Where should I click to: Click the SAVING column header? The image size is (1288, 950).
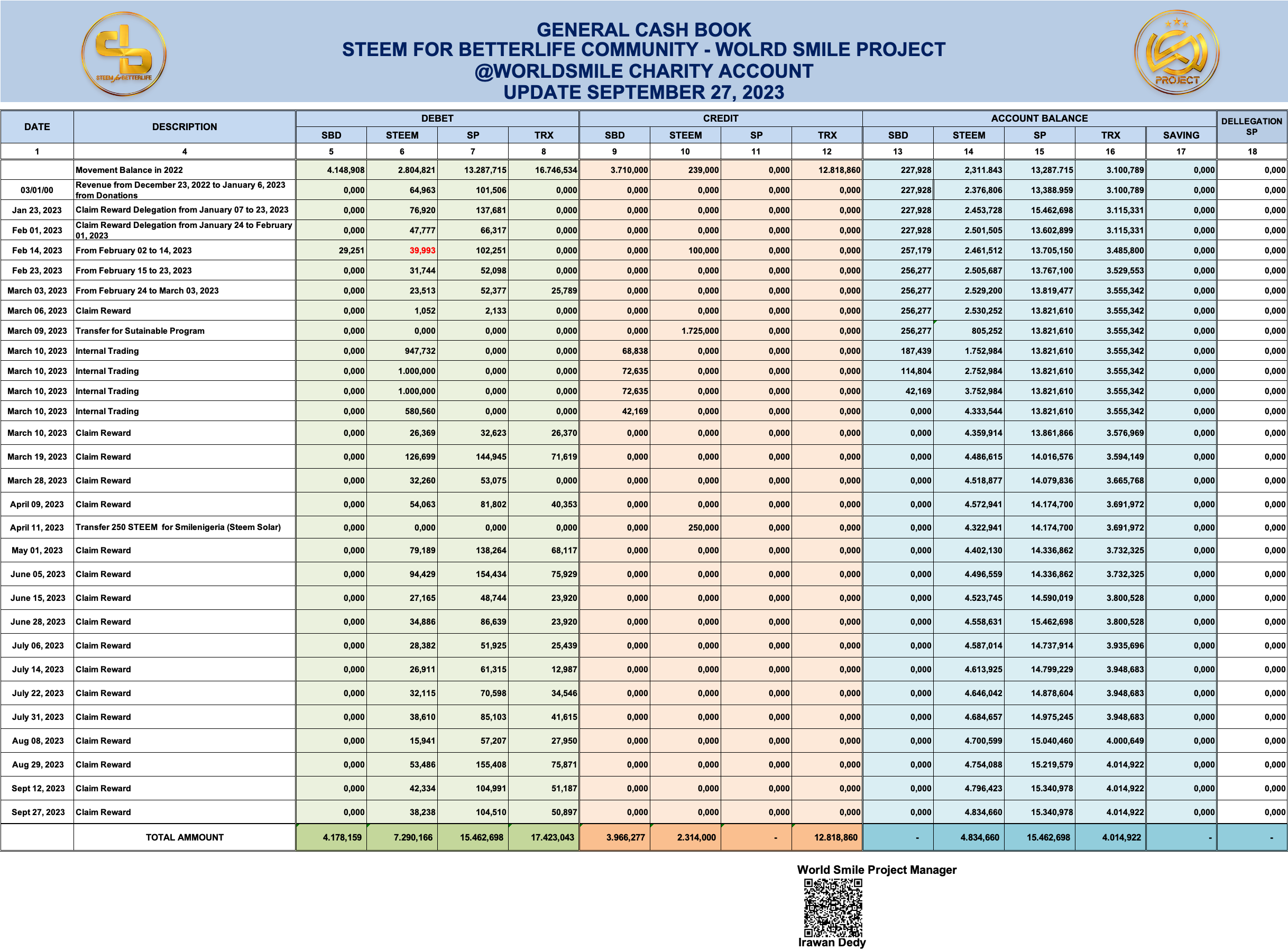(1181, 135)
